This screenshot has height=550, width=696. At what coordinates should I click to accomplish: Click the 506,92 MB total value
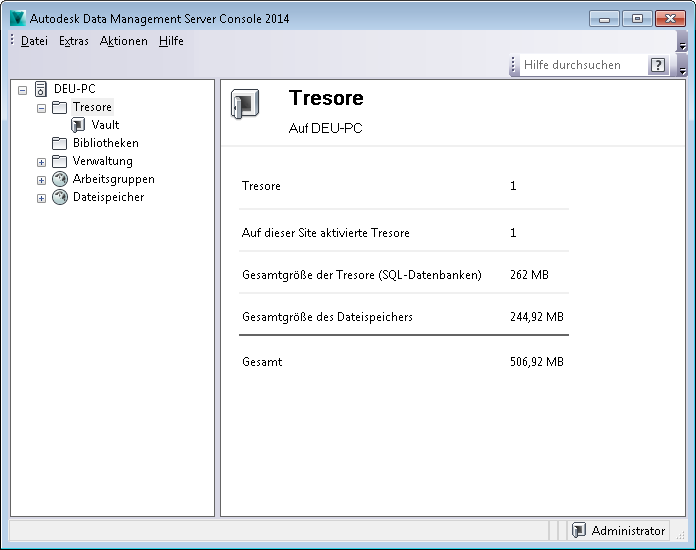(537, 362)
